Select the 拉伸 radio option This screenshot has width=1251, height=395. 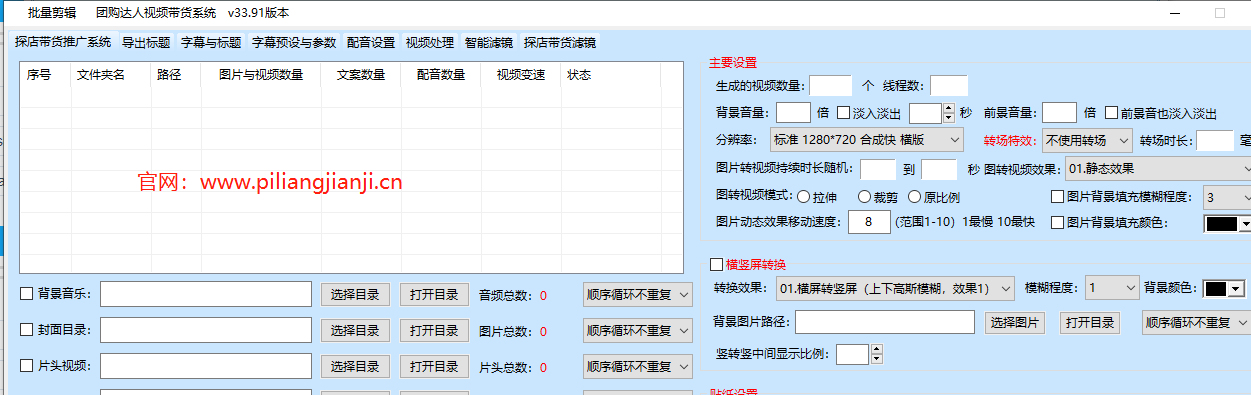(x=804, y=197)
